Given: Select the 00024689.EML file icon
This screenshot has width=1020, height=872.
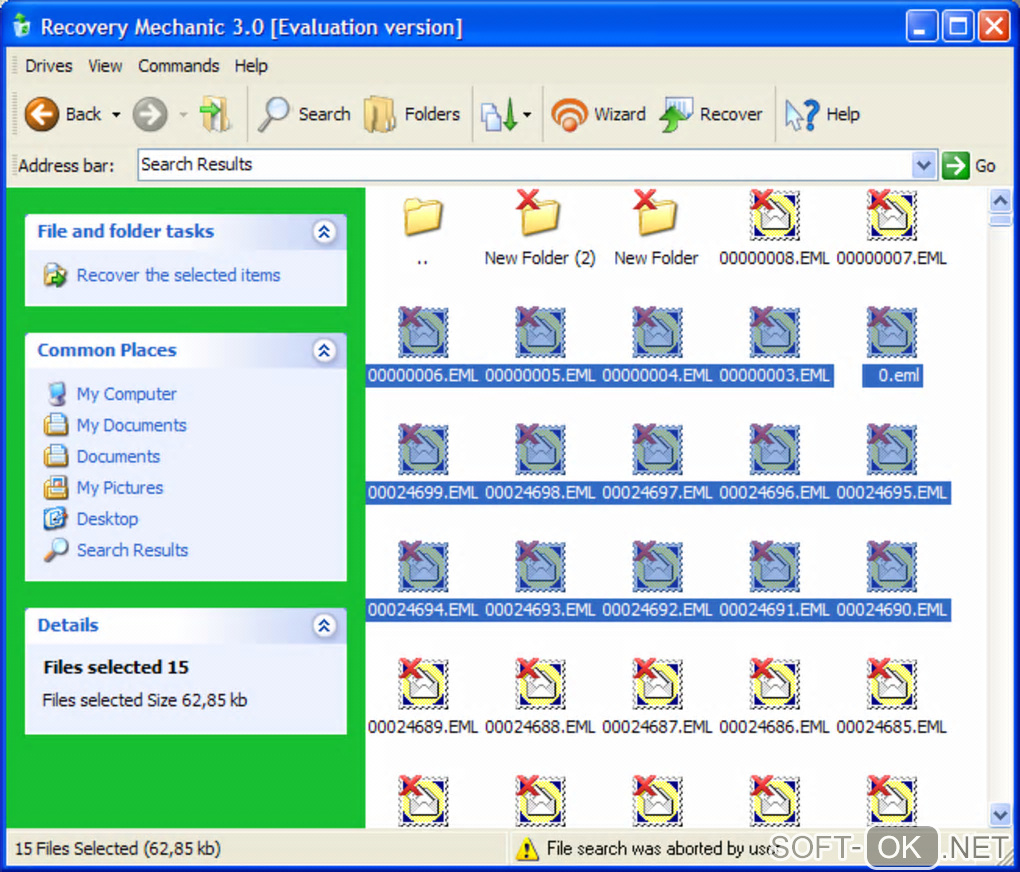Looking at the screenshot, I should click(x=423, y=683).
